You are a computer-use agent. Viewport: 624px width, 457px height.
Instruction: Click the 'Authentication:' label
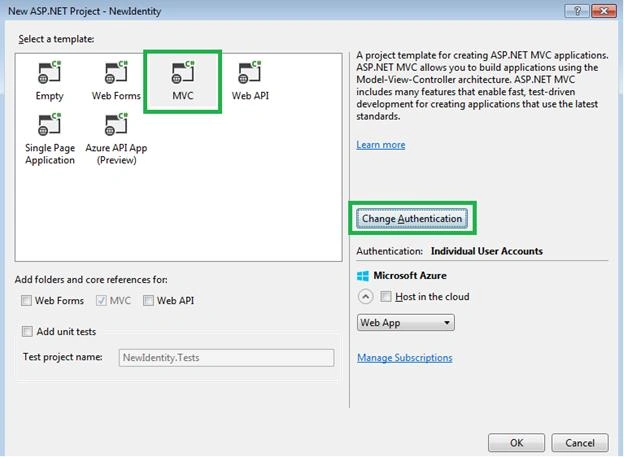(x=390, y=251)
